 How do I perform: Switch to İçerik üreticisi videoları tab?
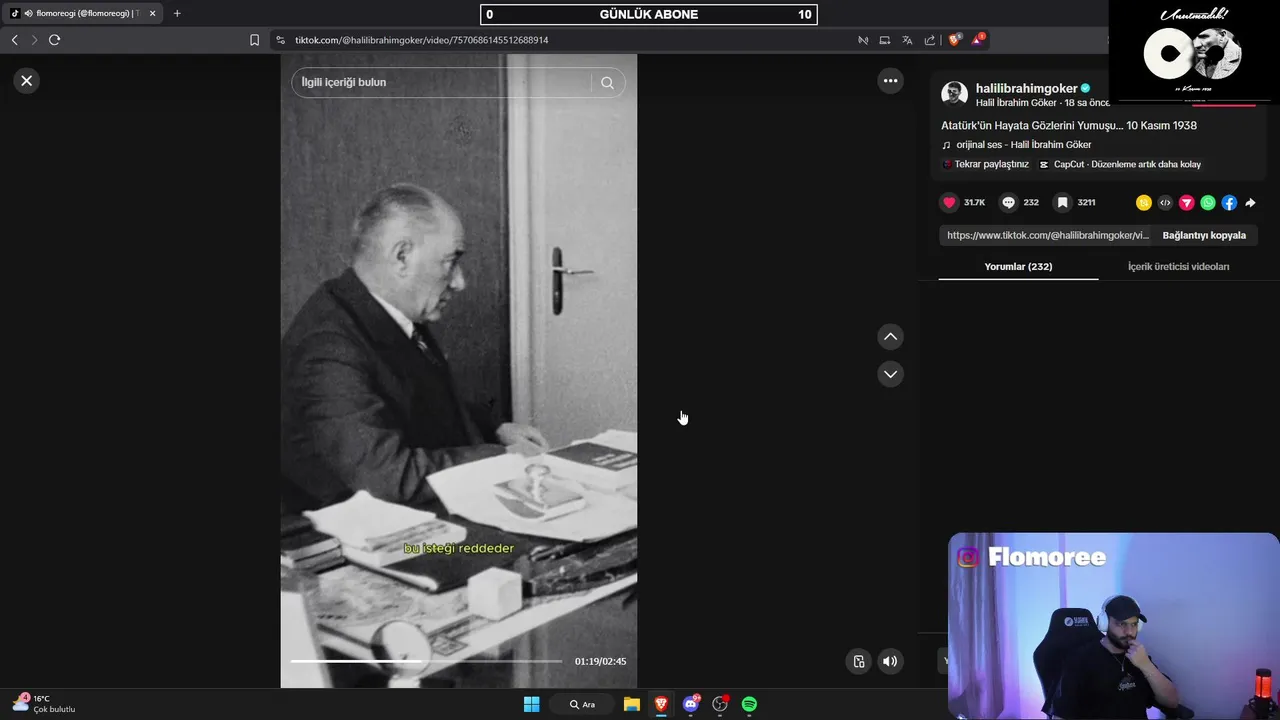pyautogui.click(x=1178, y=266)
